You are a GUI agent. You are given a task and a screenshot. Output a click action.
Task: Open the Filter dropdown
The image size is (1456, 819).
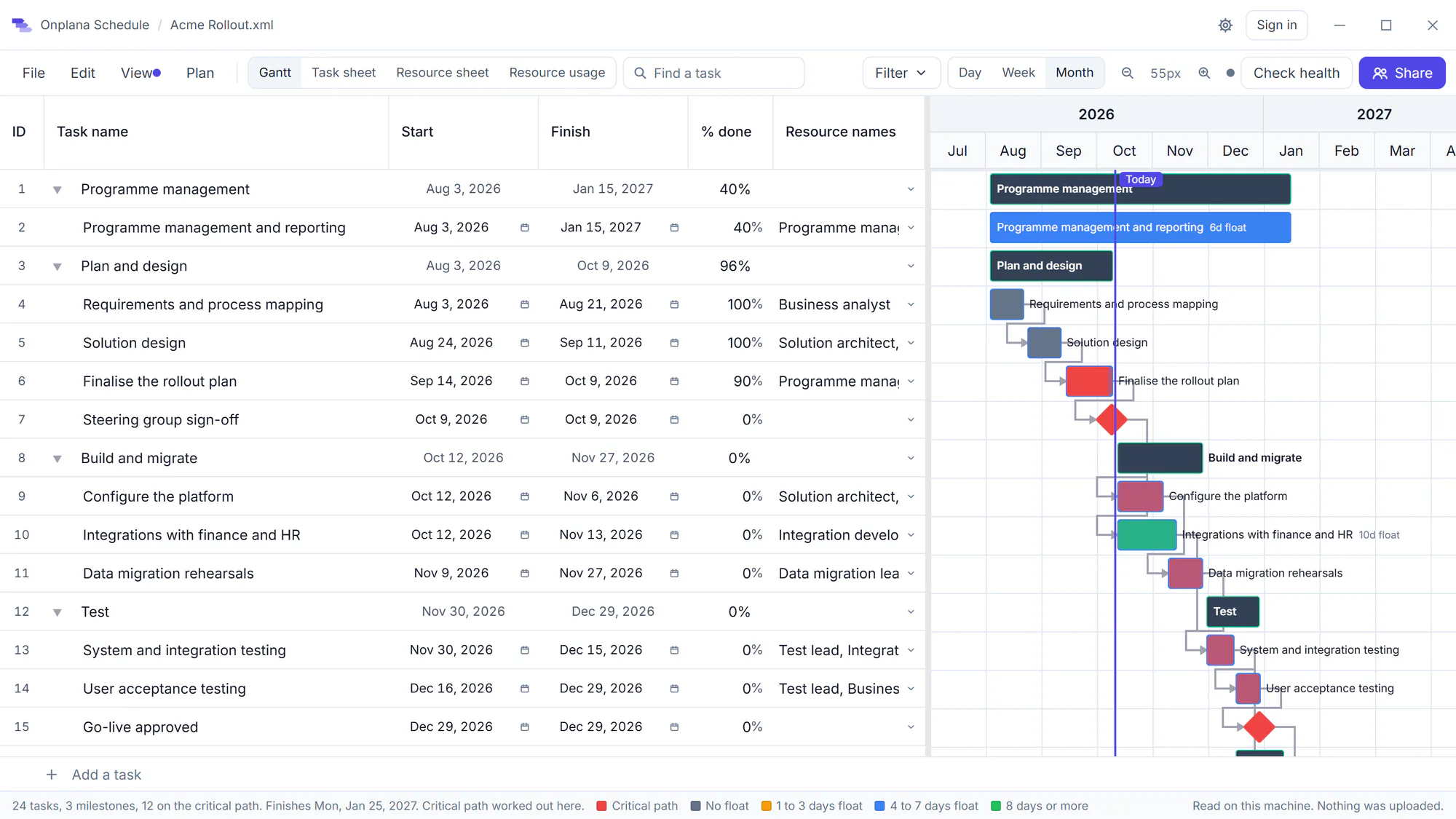tap(901, 73)
